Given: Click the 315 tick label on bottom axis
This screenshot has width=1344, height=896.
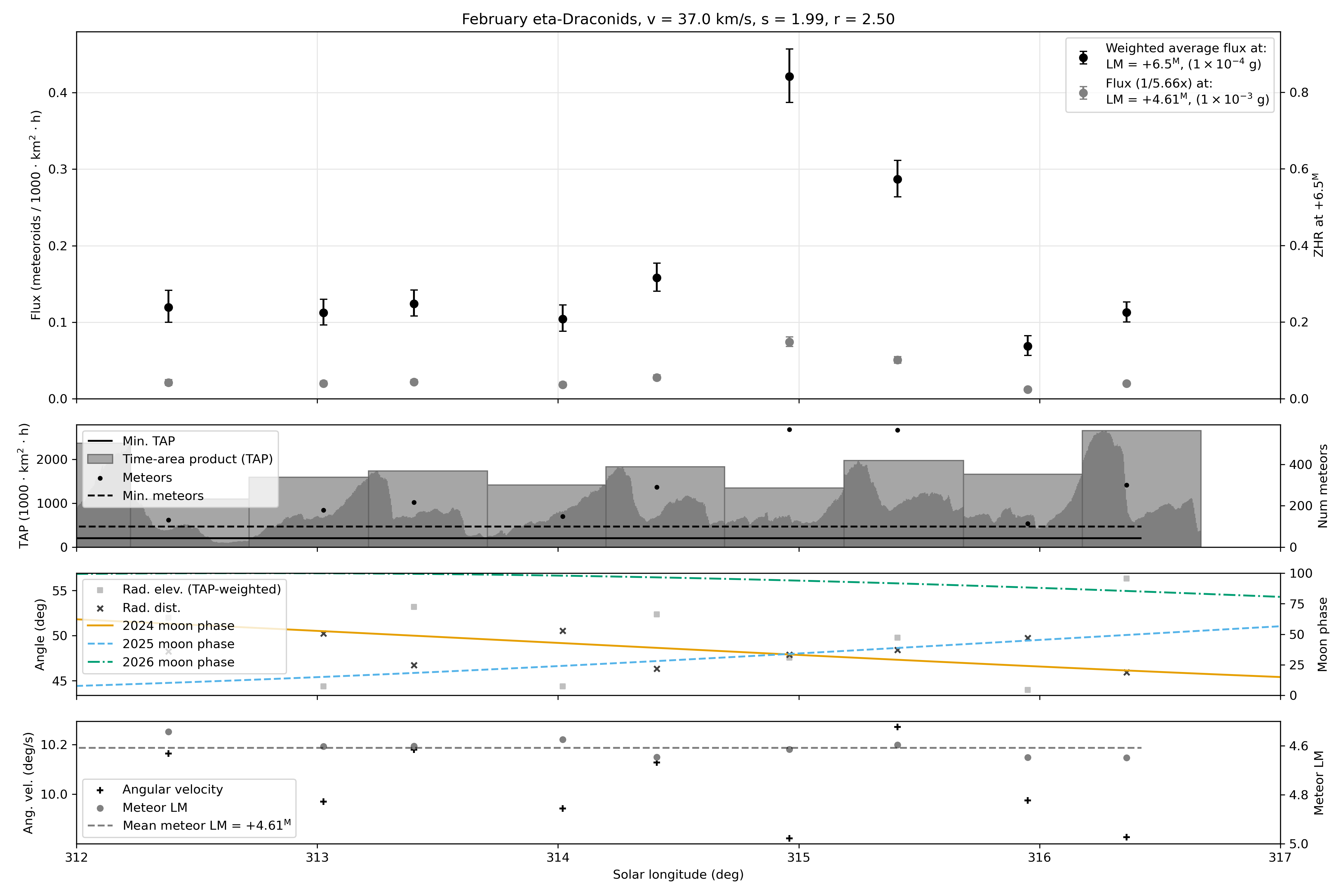Looking at the screenshot, I should (798, 858).
